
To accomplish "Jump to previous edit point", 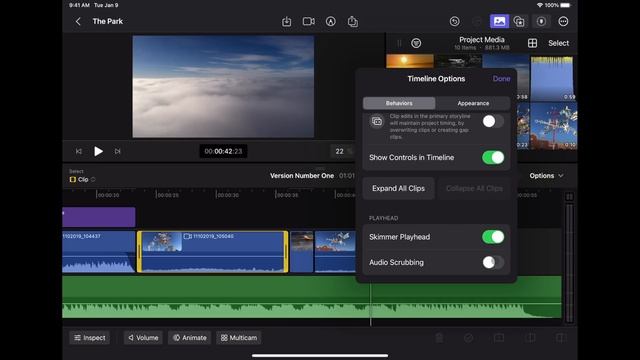I will coord(79,151).
